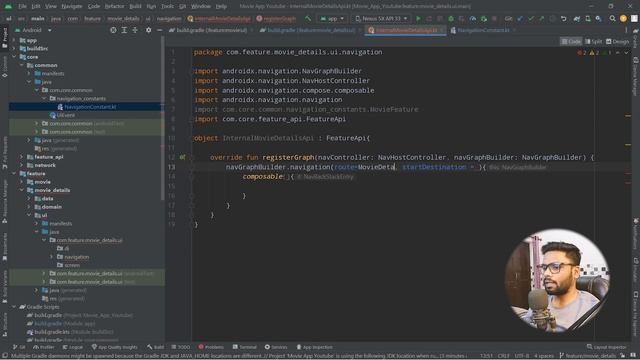
Task: Click the Git update project arrow
Action: 520,18
